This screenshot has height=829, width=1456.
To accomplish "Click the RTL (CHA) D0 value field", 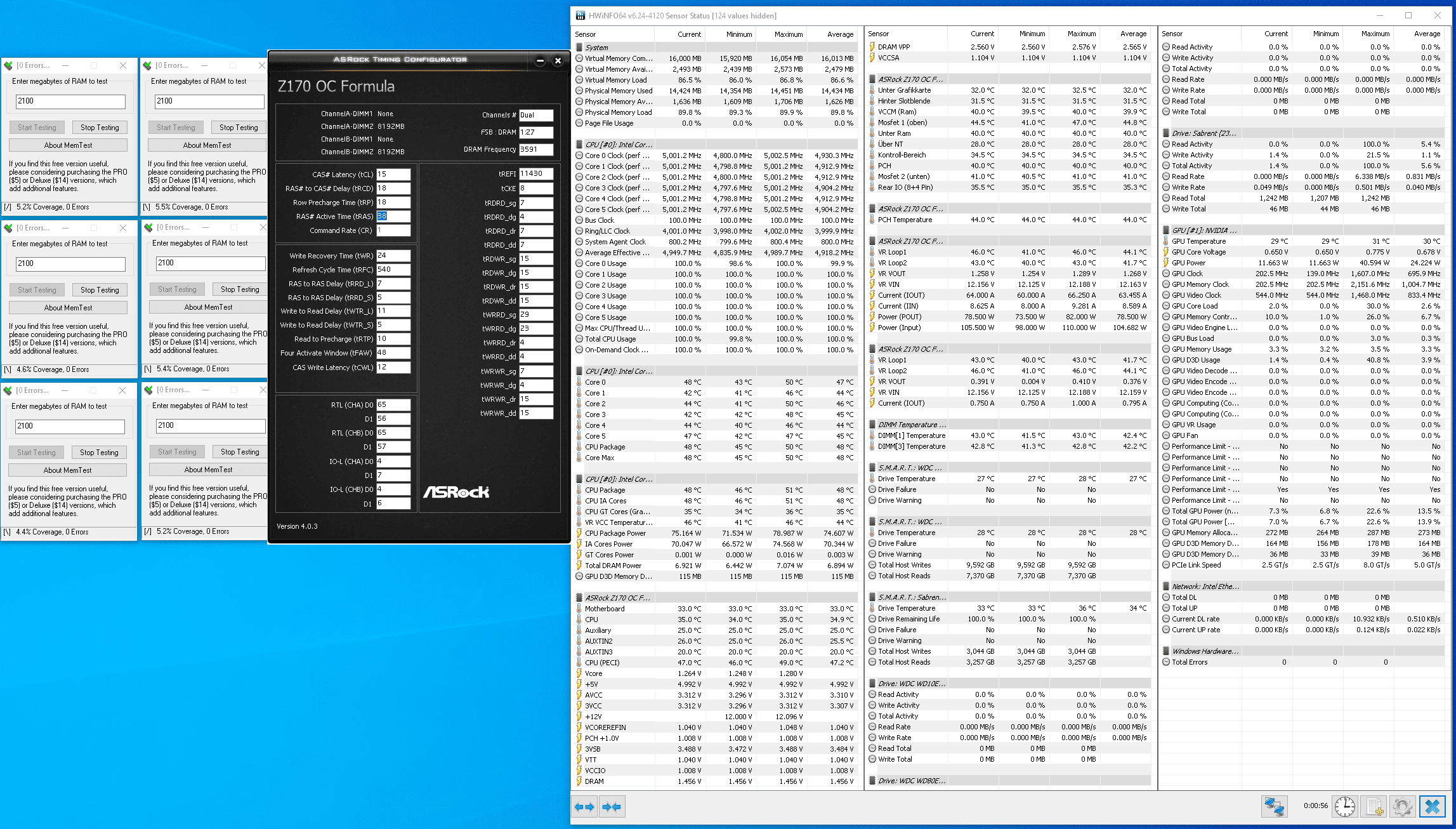I will [393, 404].
